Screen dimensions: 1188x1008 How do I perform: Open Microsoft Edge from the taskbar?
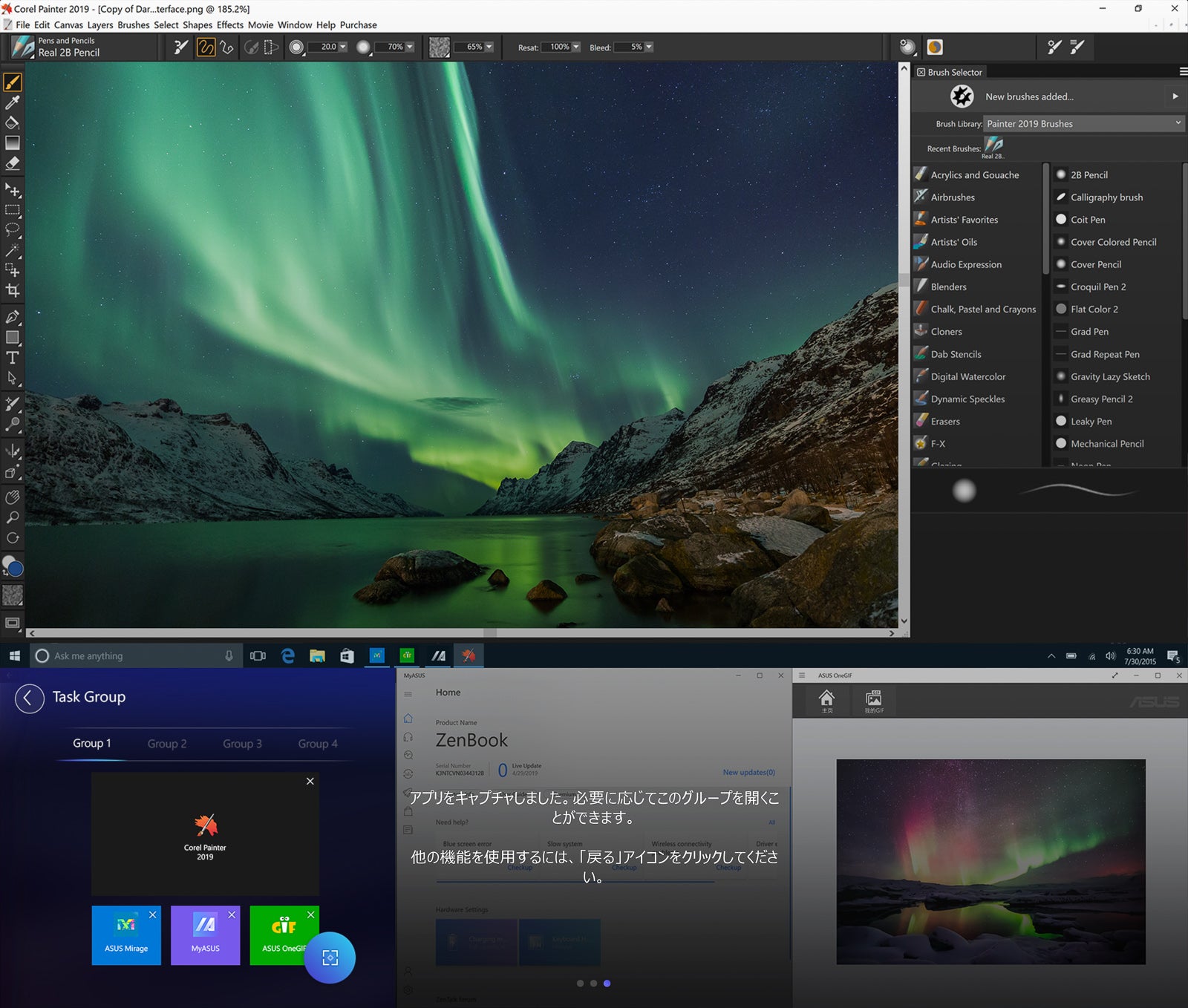(x=288, y=655)
